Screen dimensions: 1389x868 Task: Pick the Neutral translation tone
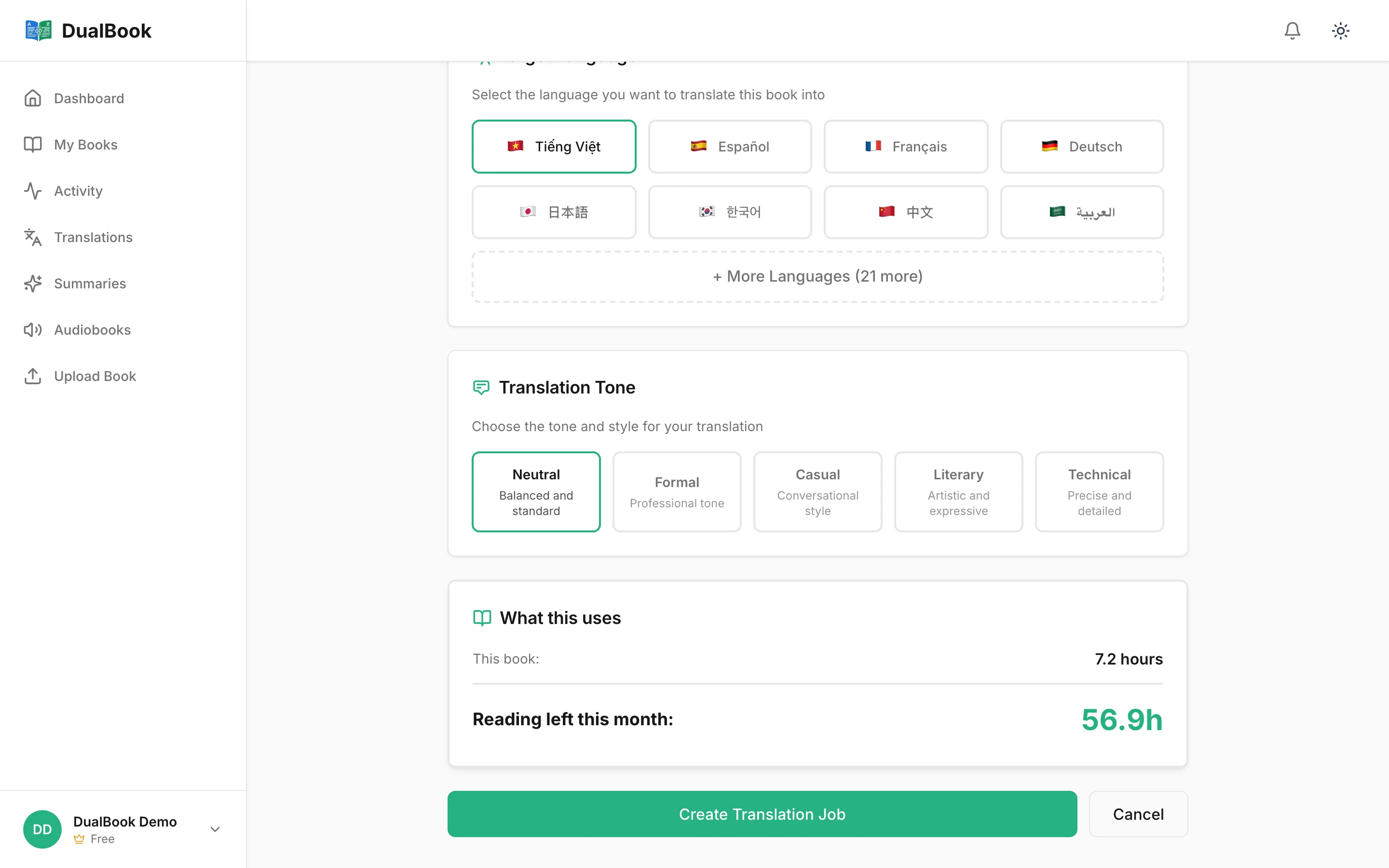[x=536, y=491]
